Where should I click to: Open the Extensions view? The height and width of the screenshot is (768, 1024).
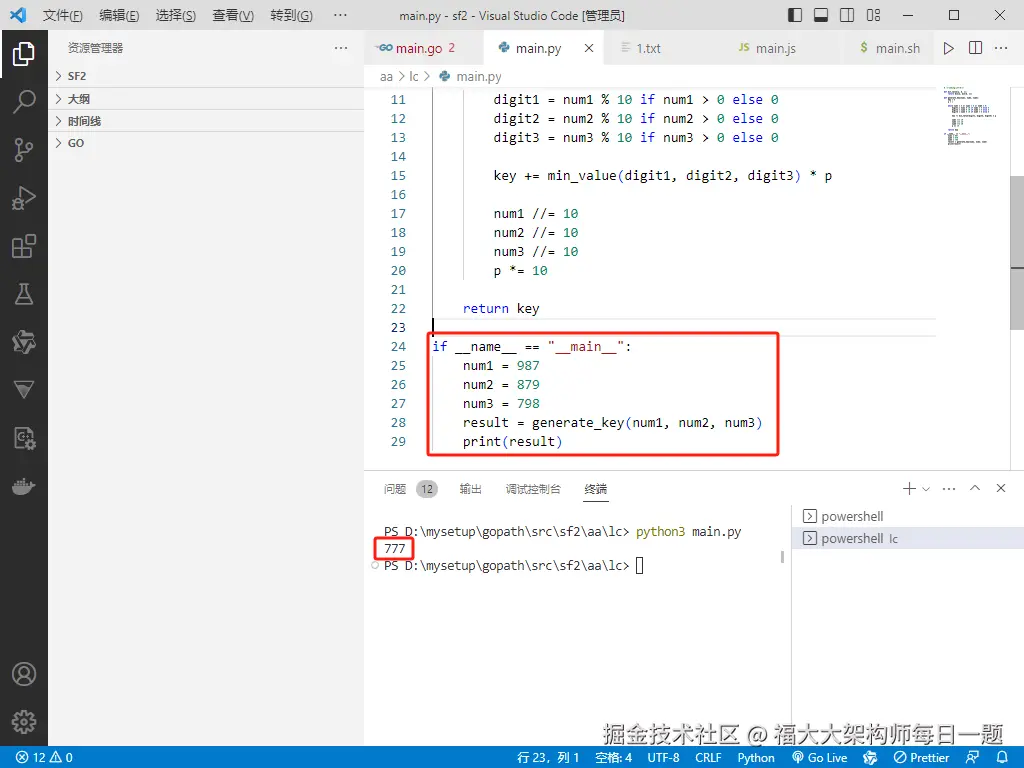pos(24,246)
